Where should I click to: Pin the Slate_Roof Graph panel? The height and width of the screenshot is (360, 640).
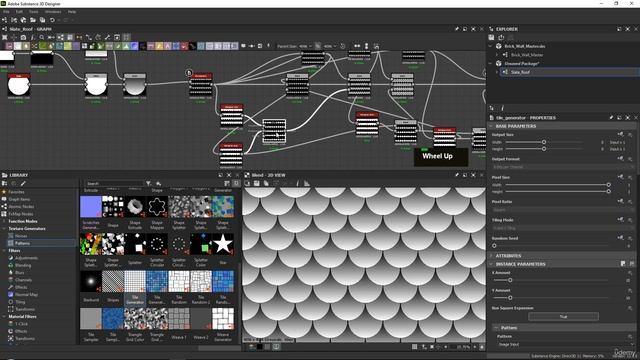[x=457, y=29]
